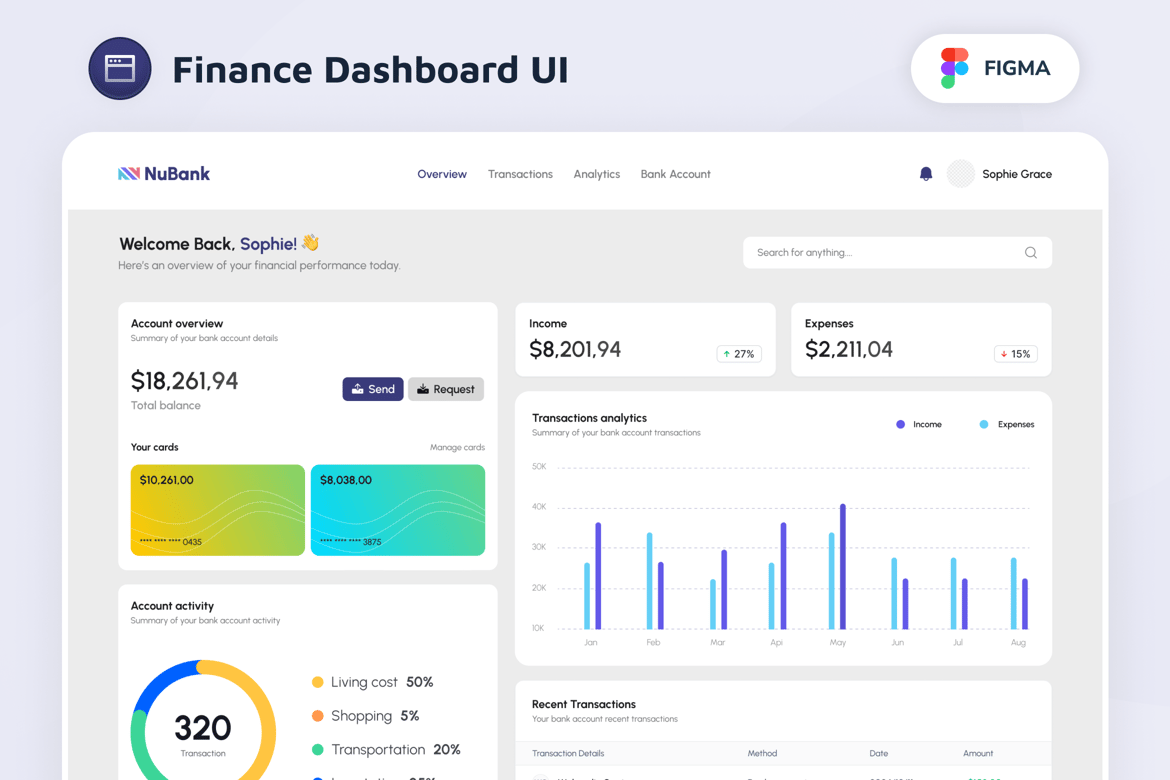Open the notifications bell
1170x780 pixels.
point(925,174)
